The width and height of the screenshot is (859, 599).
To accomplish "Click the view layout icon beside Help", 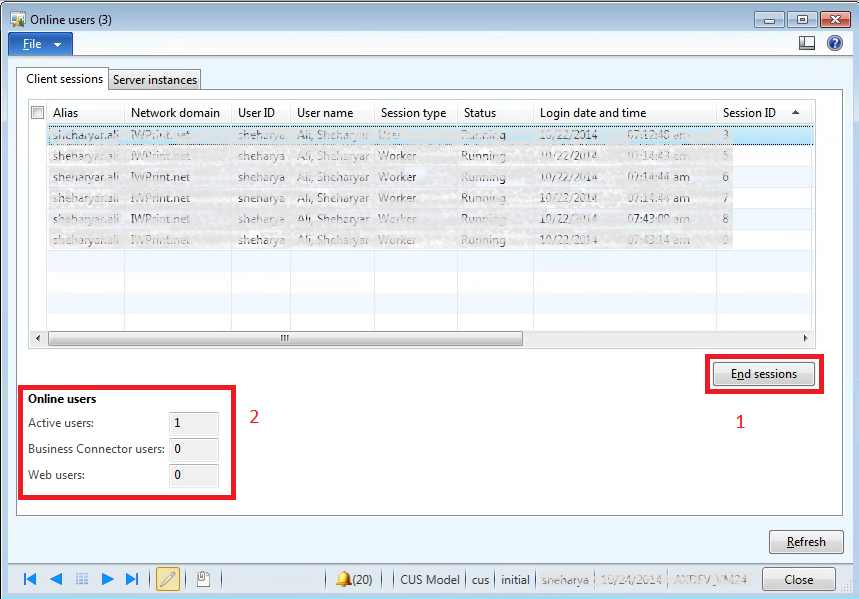I will coord(807,43).
